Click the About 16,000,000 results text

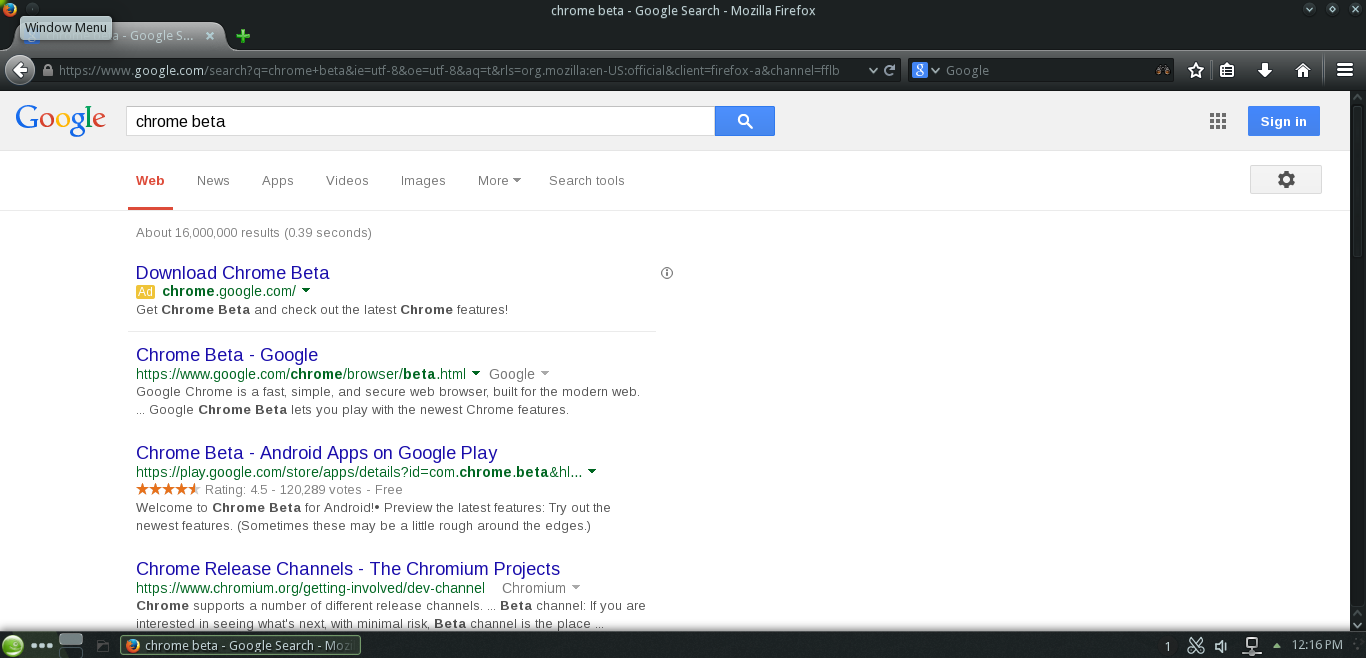(254, 233)
